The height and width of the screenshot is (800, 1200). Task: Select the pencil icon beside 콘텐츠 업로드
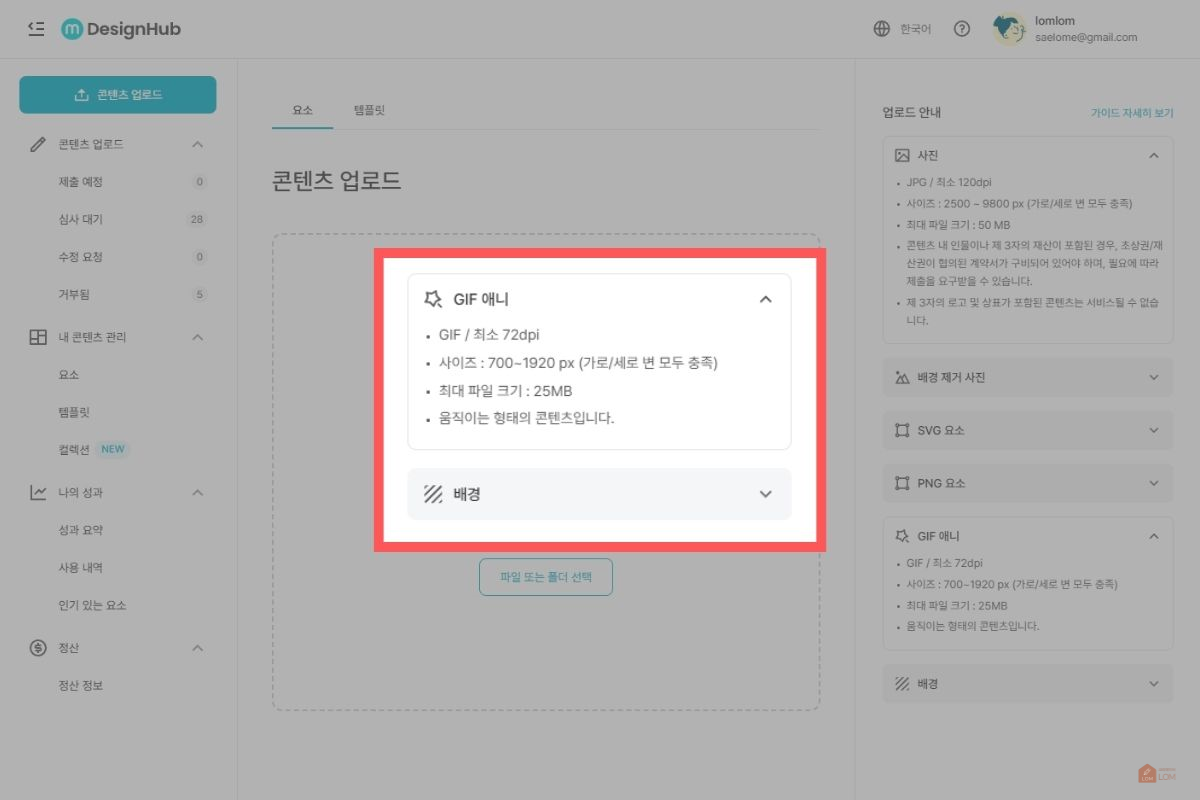click(x=37, y=143)
